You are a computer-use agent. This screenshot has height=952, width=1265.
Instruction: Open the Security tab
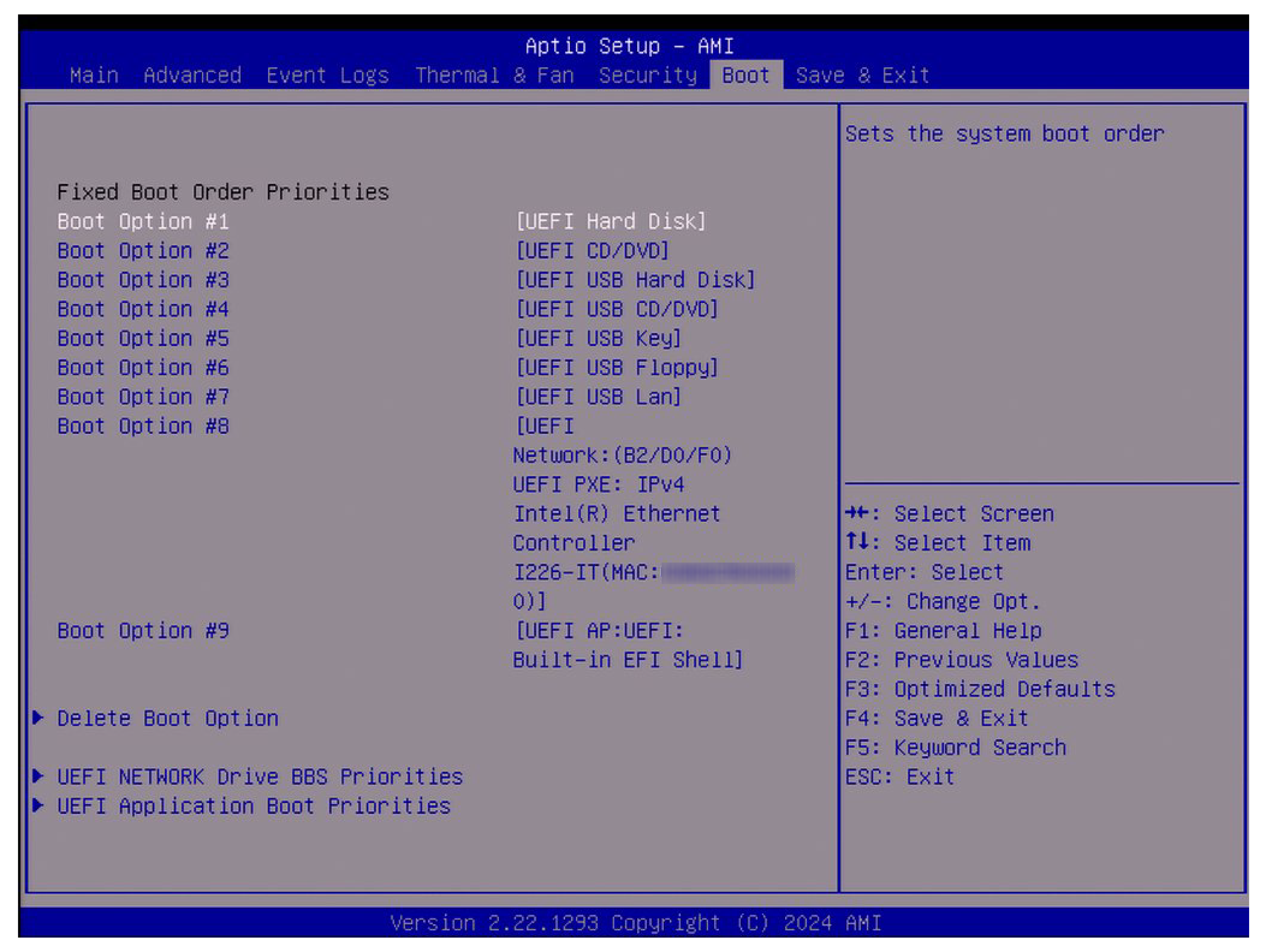648,76
